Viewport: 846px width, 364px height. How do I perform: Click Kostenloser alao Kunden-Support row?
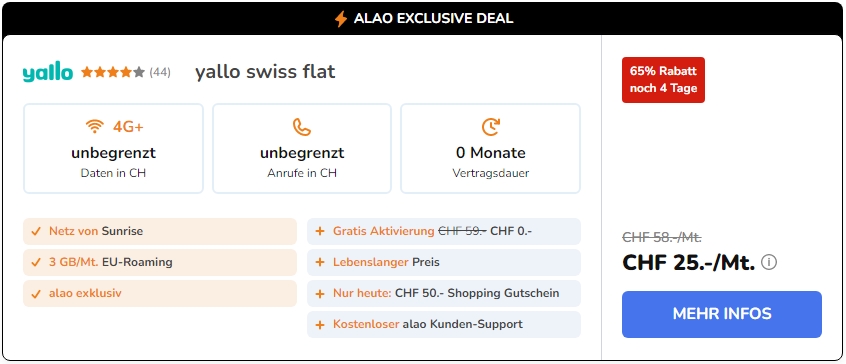tap(444, 325)
